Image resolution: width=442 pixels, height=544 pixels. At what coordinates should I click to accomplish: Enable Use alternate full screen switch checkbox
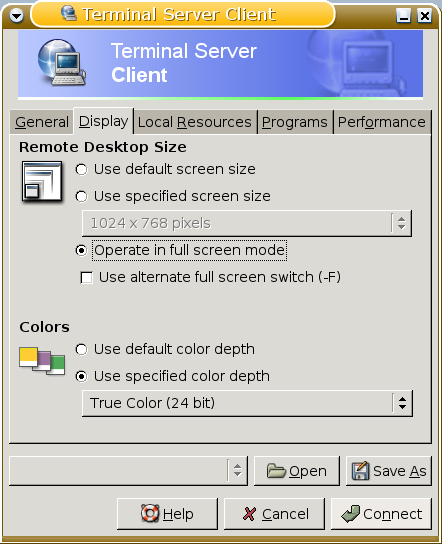tap(86, 278)
